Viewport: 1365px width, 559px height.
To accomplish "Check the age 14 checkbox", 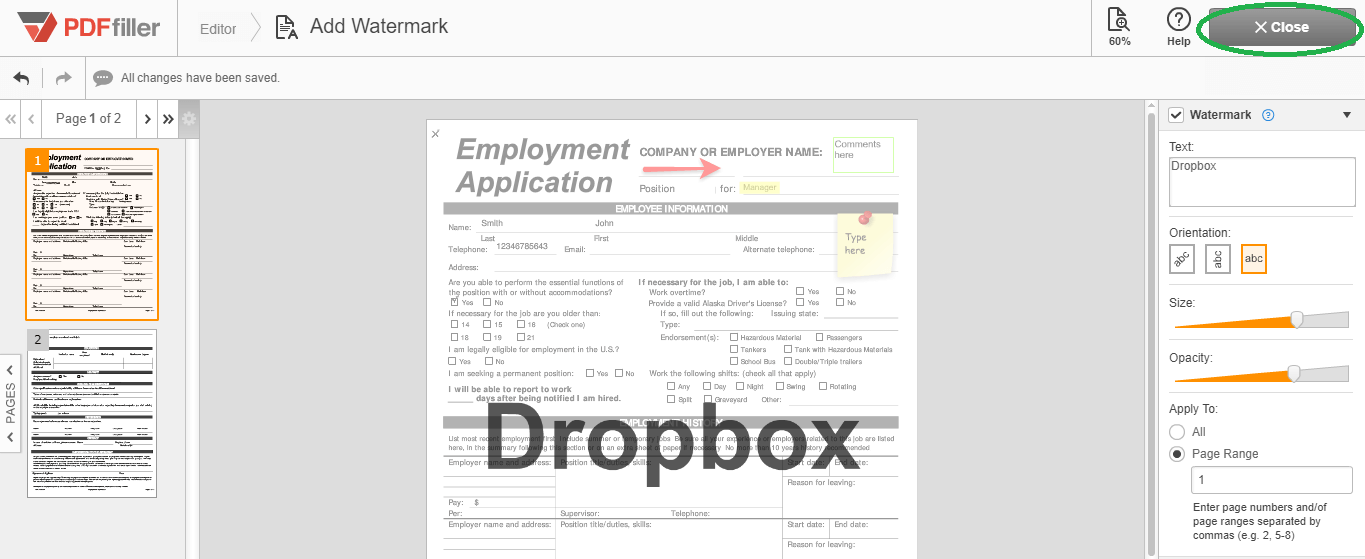I will (x=455, y=324).
